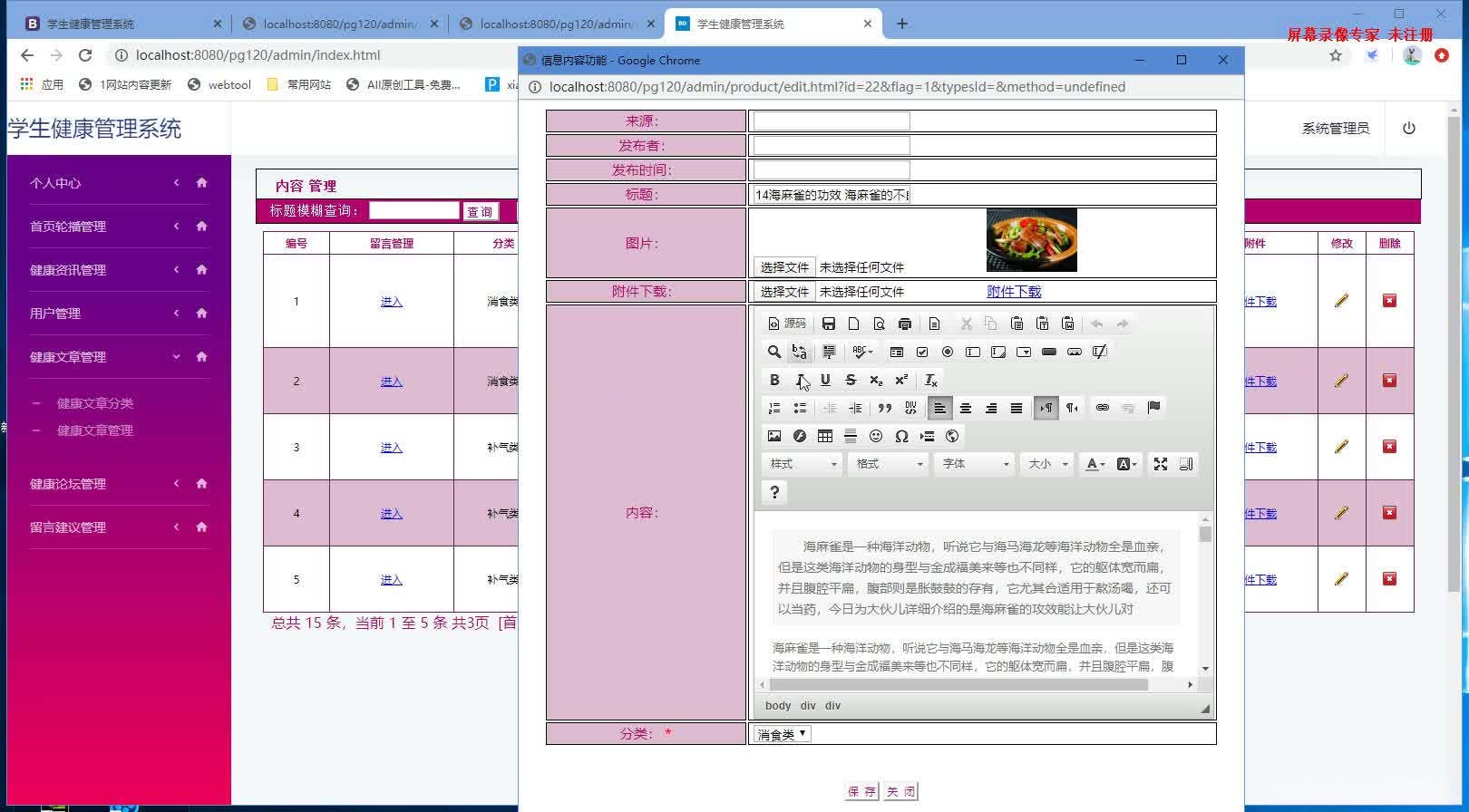Insert a bulleted list
This screenshot has height=812, width=1469.
tap(800, 408)
